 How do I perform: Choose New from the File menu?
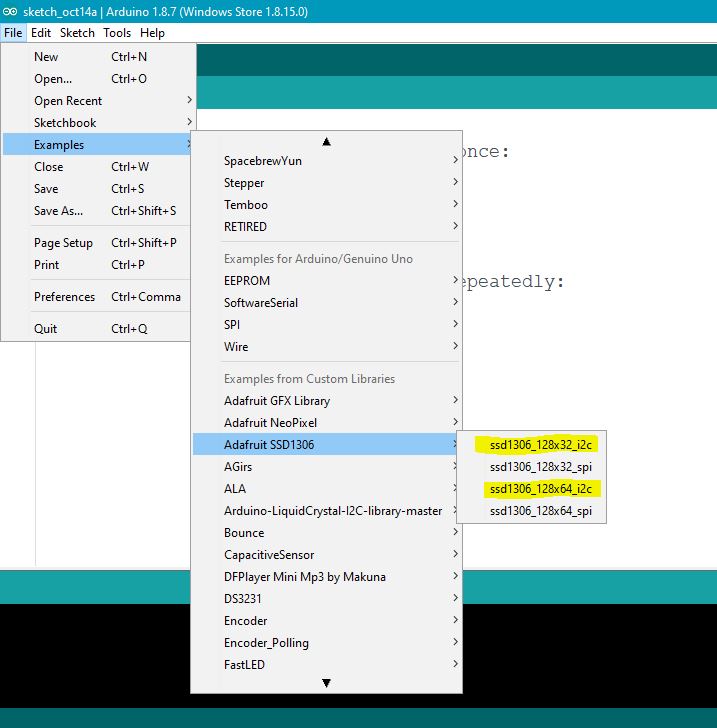[99, 57]
